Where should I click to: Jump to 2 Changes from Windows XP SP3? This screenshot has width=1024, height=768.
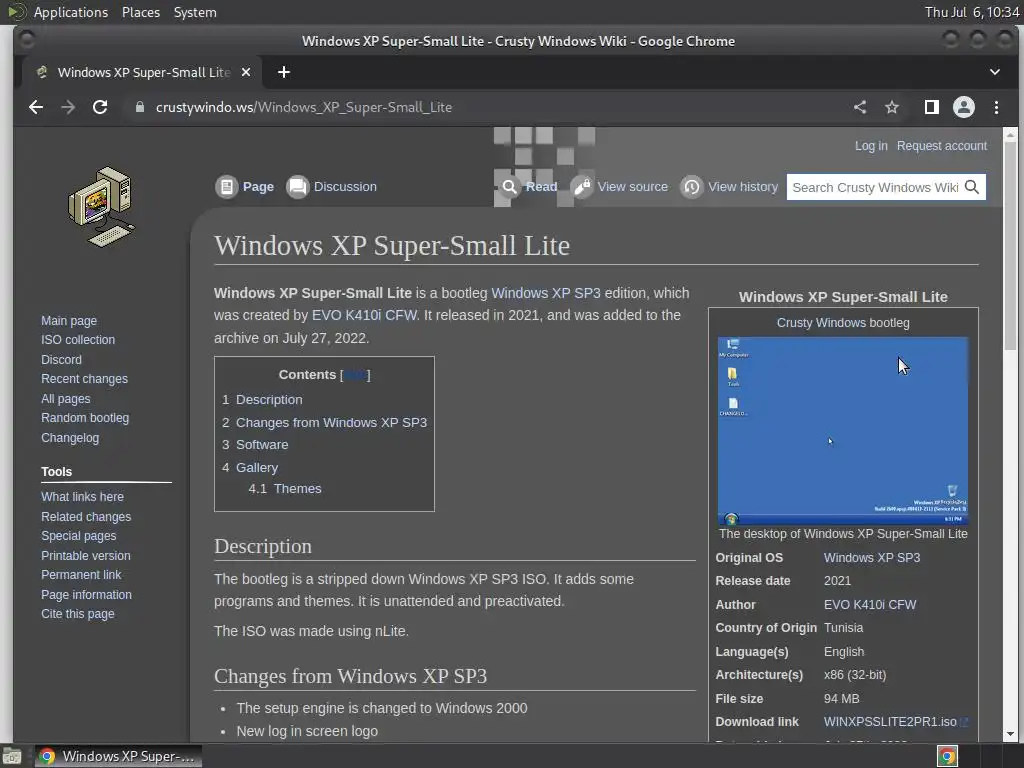point(324,423)
